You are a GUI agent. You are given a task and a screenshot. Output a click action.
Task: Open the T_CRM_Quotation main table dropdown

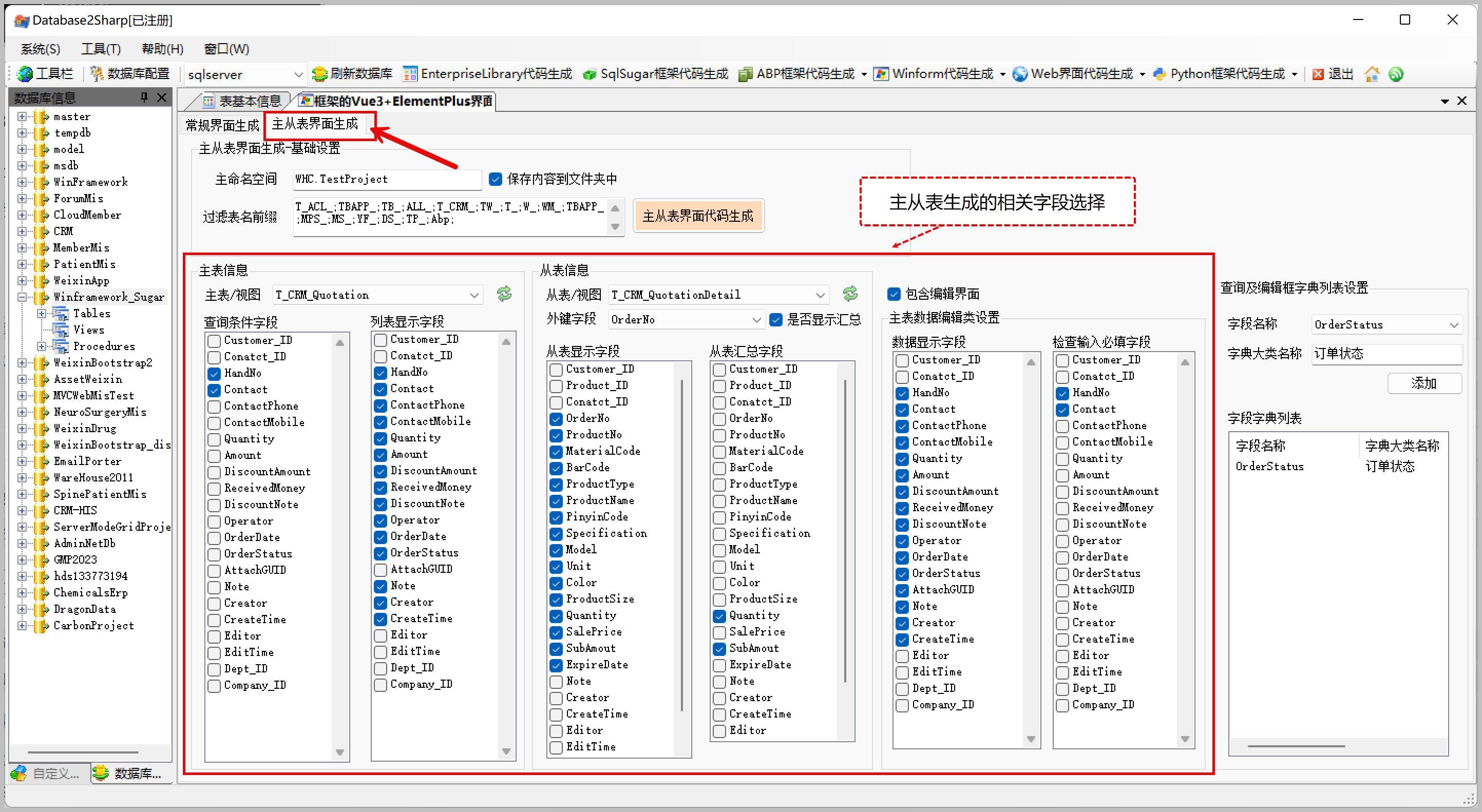474,296
